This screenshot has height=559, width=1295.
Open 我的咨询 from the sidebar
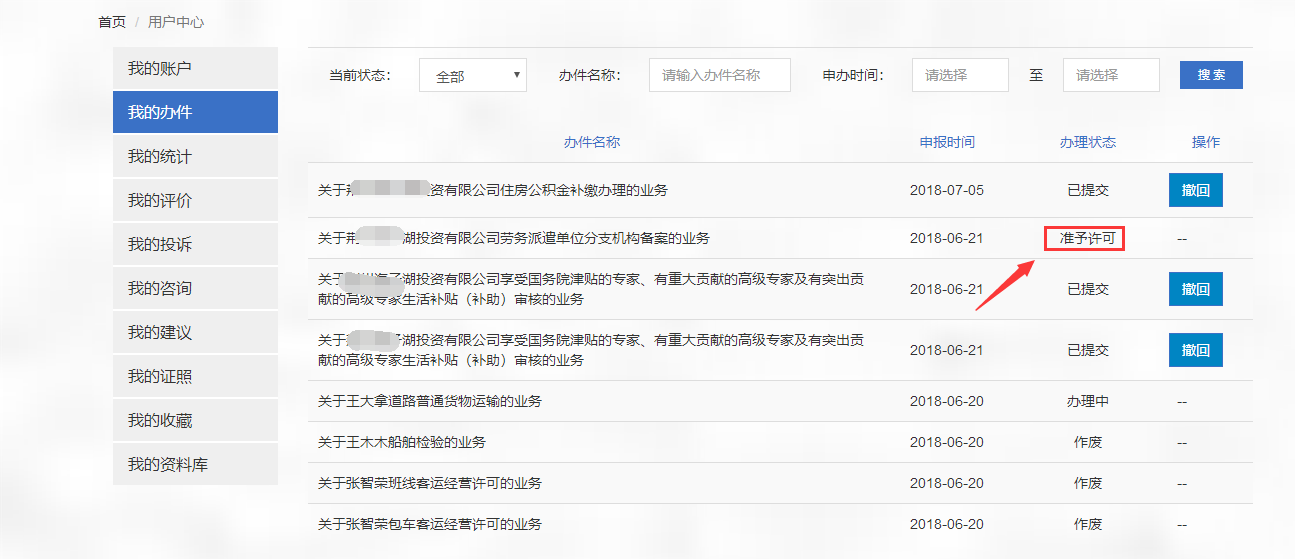click(x=195, y=289)
